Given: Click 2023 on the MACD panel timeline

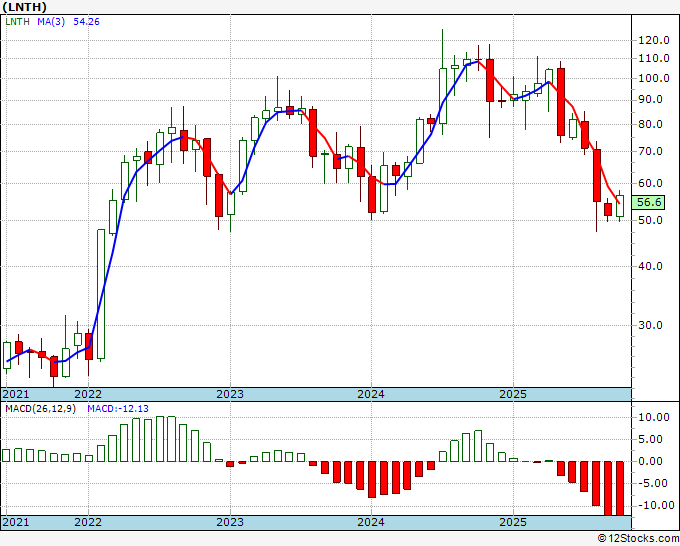Looking at the screenshot, I should pos(230,522).
